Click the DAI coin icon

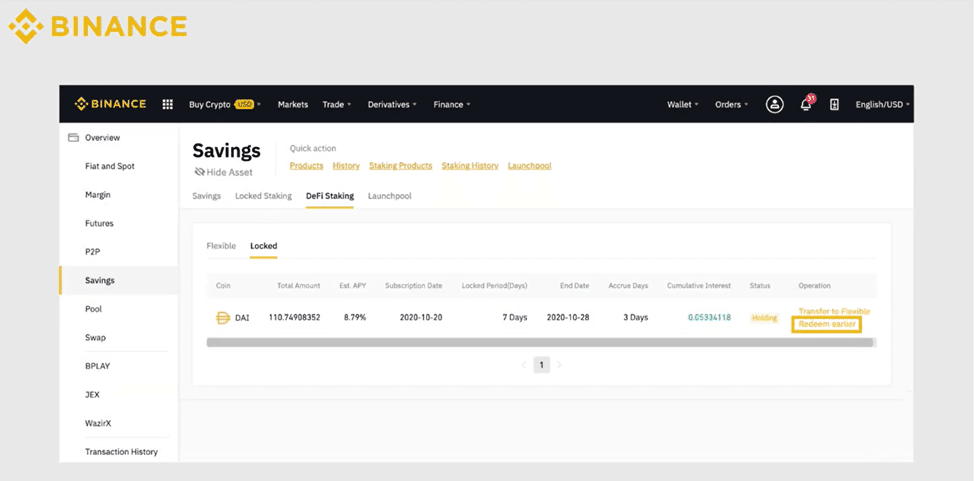223,318
